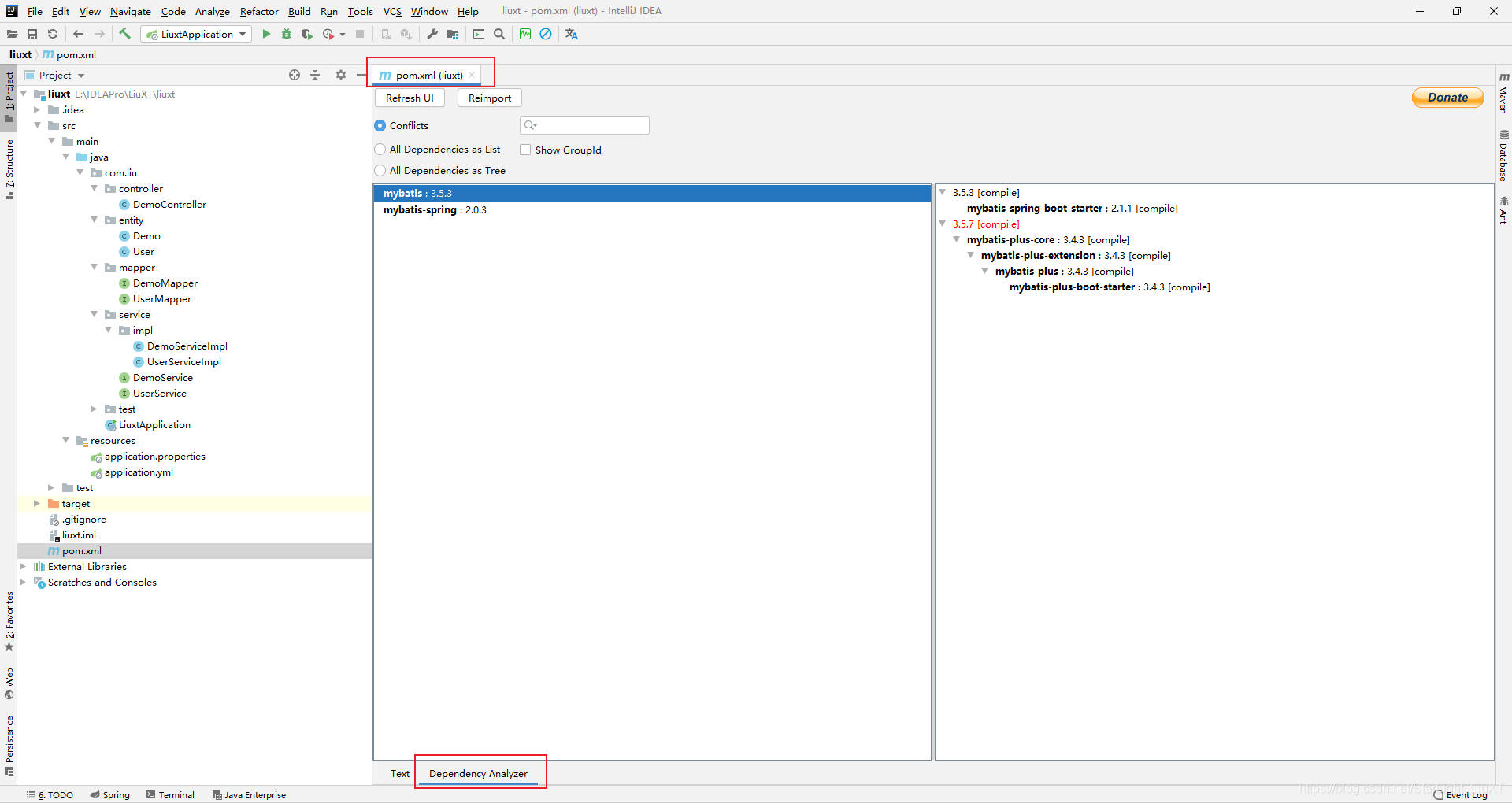
Task: Open the VCS menu
Action: pos(392,11)
